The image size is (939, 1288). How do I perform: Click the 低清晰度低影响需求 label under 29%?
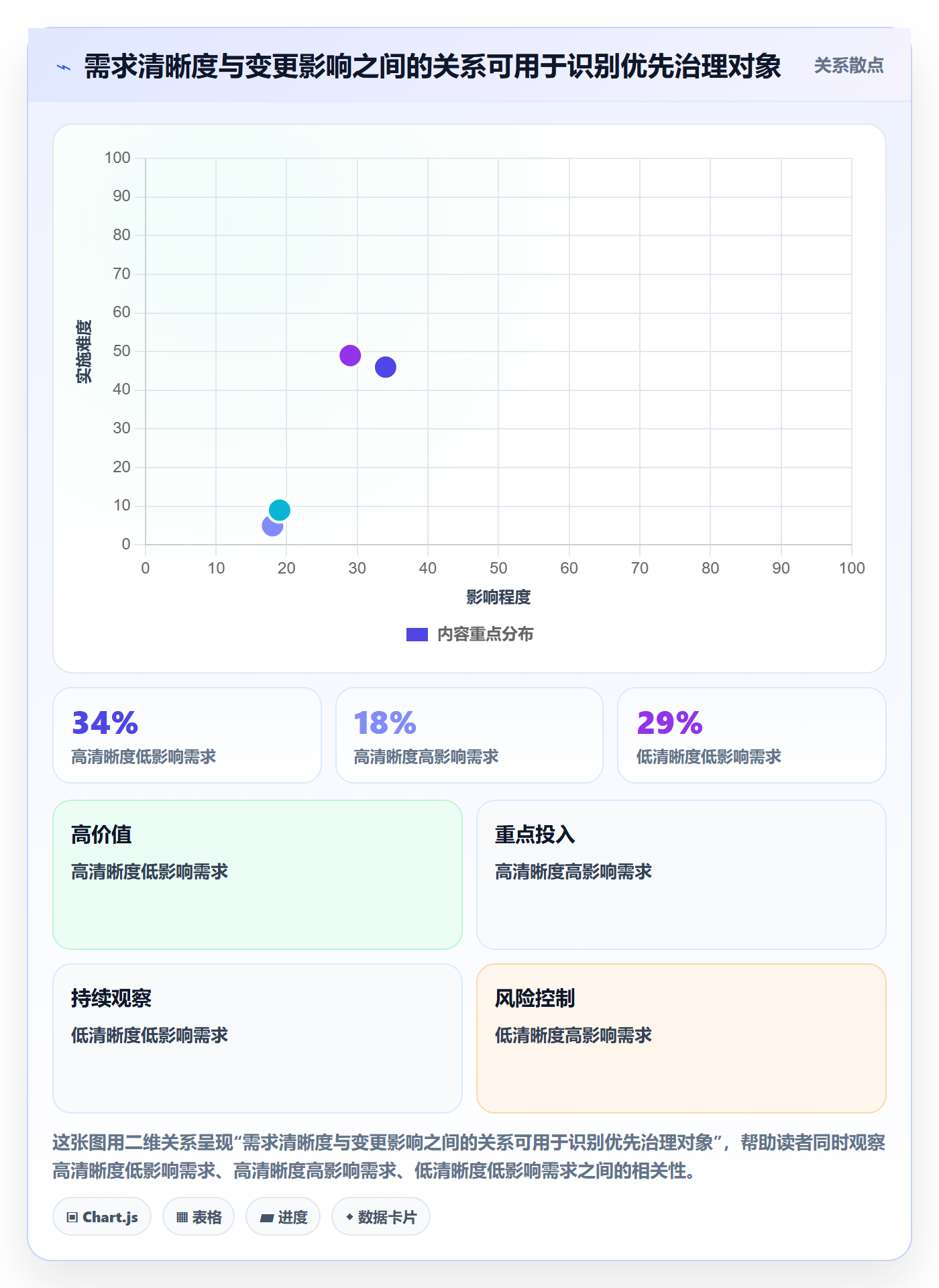[709, 757]
